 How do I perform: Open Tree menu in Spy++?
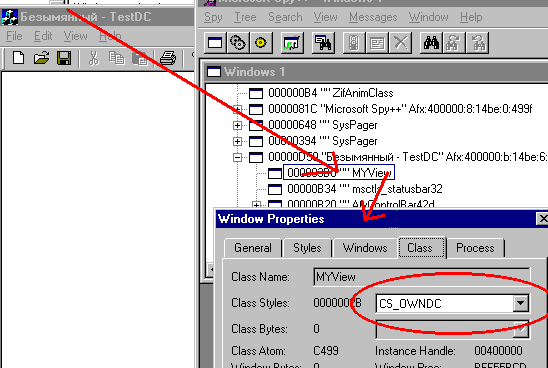pyautogui.click(x=245, y=17)
